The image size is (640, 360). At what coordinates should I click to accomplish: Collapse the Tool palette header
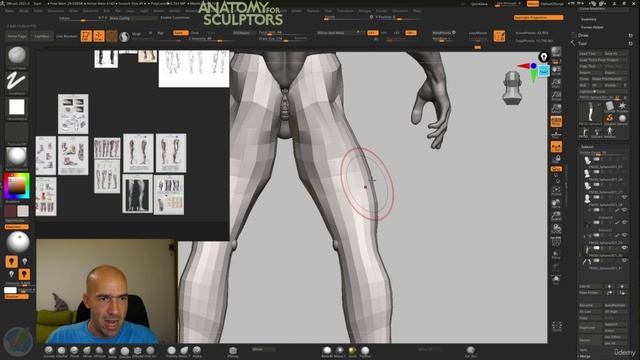point(582,43)
